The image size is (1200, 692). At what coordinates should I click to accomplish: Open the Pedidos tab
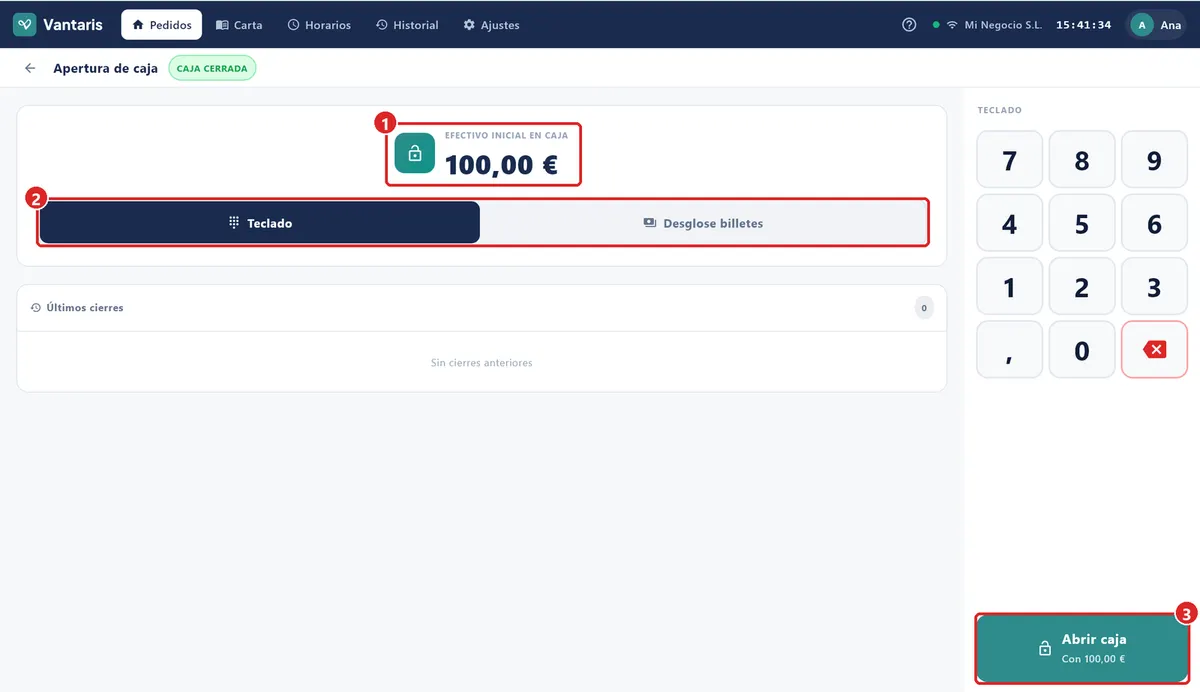pyautogui.click(x=162, y=25)
